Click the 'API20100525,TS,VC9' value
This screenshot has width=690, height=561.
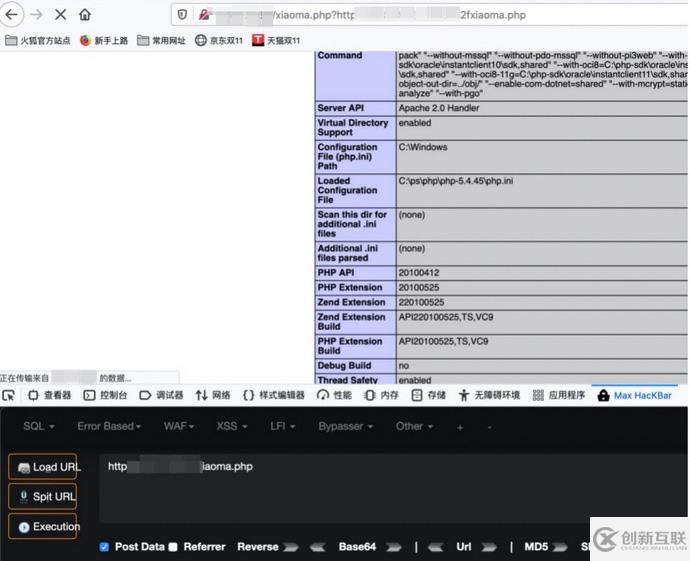[x=443, y=341]
